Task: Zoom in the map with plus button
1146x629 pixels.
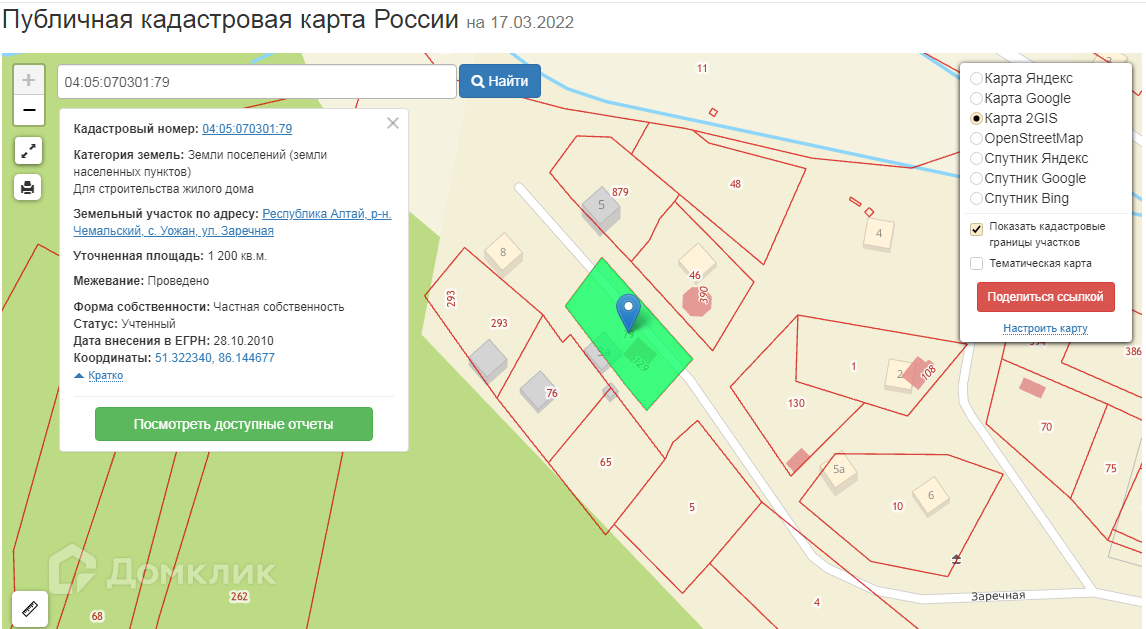Action: click(29, 80)
